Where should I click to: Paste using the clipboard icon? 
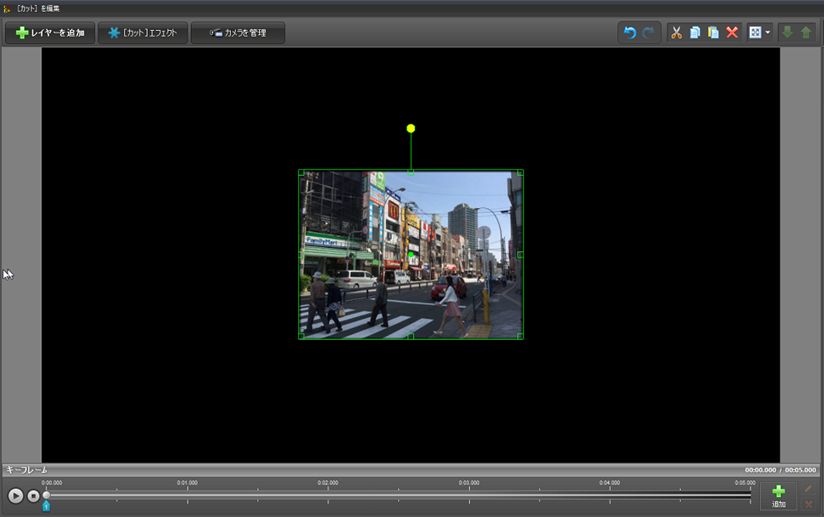(x=713, y=33)
